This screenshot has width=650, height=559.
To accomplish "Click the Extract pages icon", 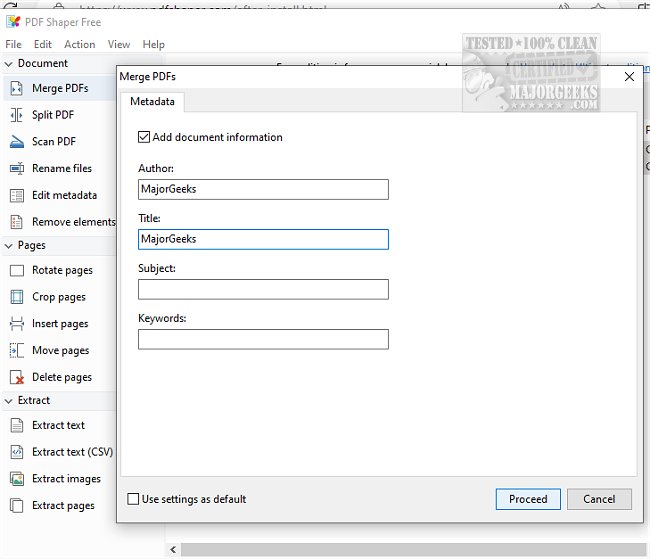I will click(x=17, y=506).
